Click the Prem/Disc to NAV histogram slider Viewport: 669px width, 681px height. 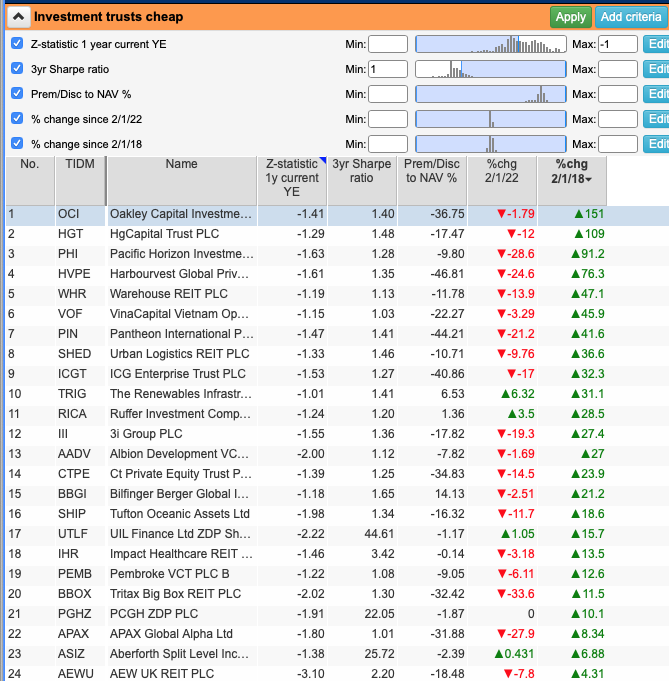[491, 94]
